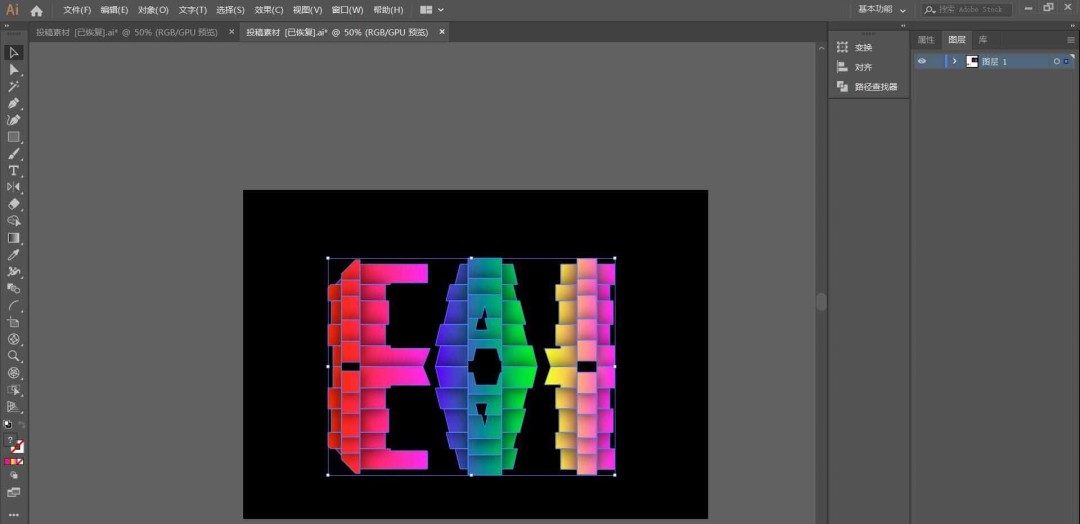Open the 效果(C) menu

(269, 10)
